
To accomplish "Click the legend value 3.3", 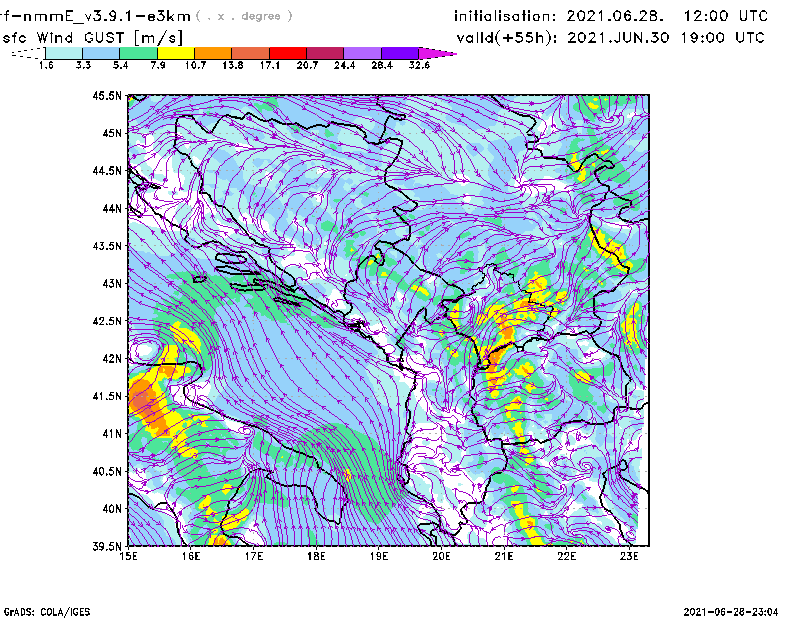I will [83, 65].
